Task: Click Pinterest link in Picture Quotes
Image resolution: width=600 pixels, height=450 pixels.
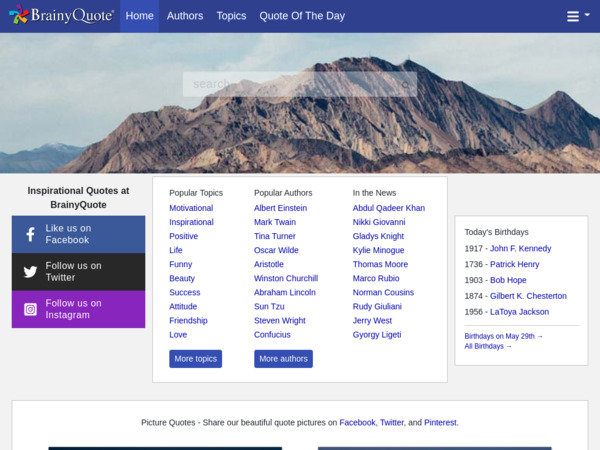Action: click(x=440, y=422)
